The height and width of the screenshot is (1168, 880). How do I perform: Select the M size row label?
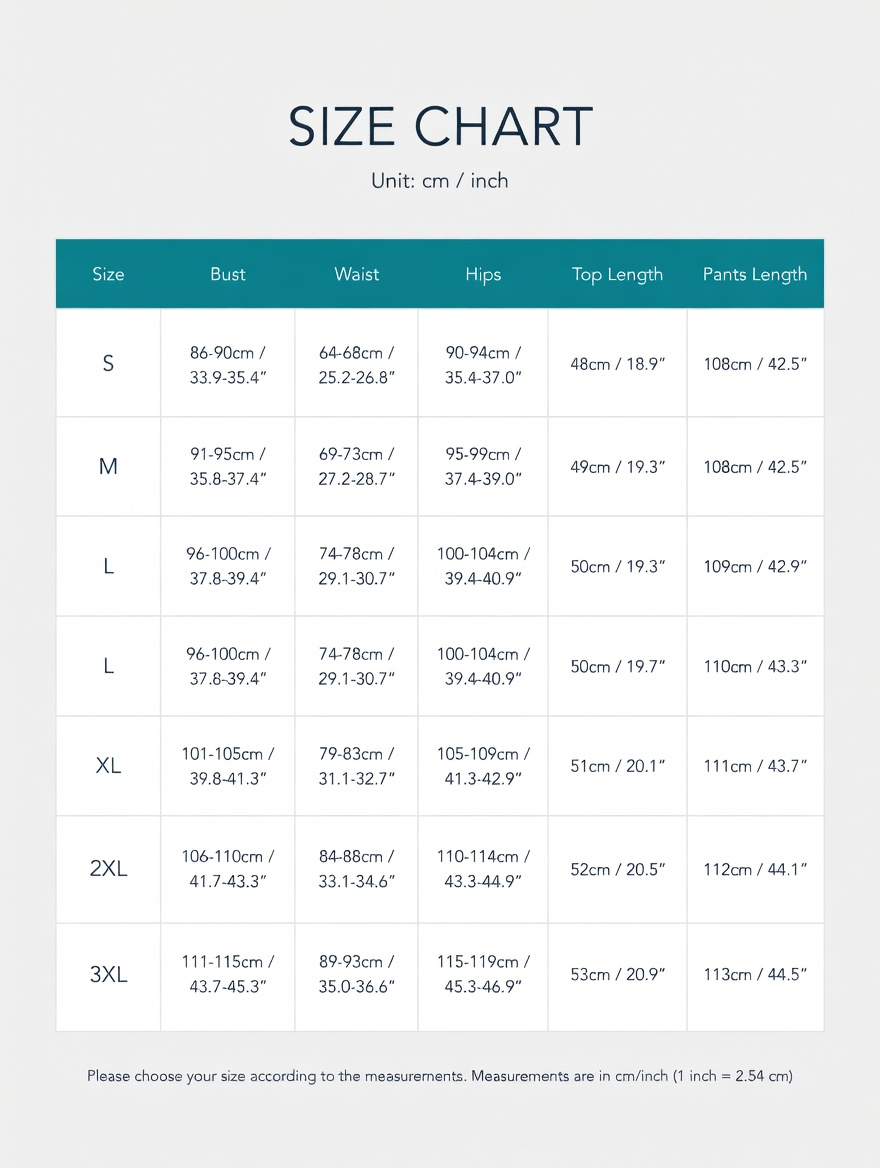click(x=108, y=466)
